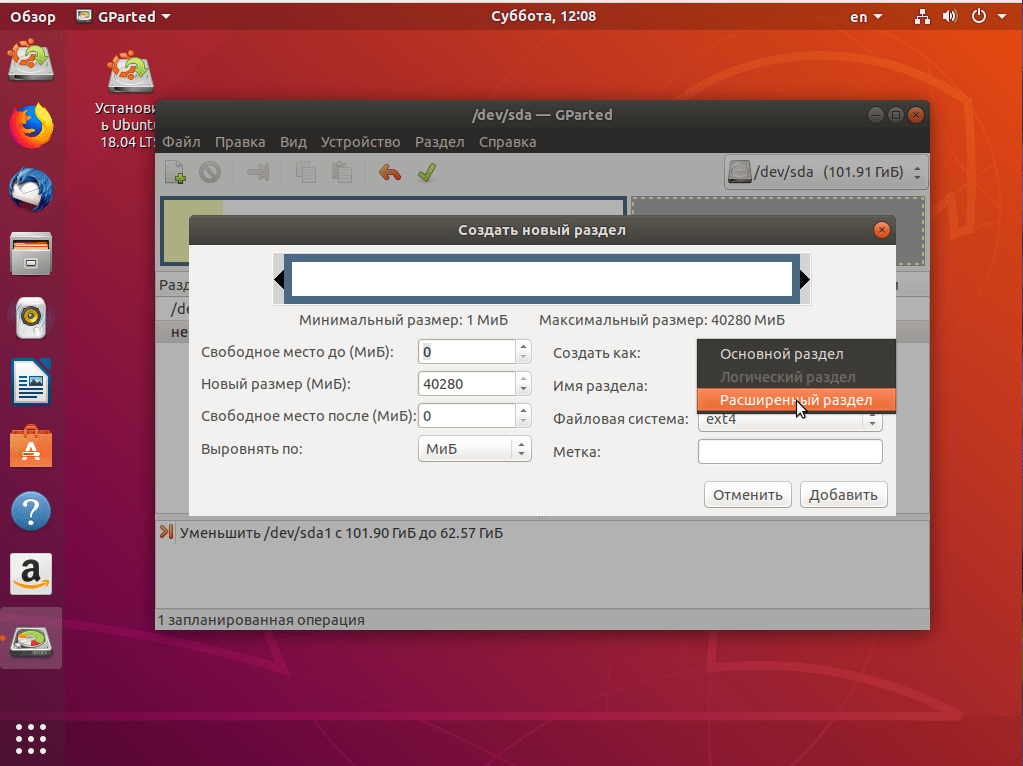Open LibreOffice Writer in dock
Screen dimensions: 1023x766
31,382
